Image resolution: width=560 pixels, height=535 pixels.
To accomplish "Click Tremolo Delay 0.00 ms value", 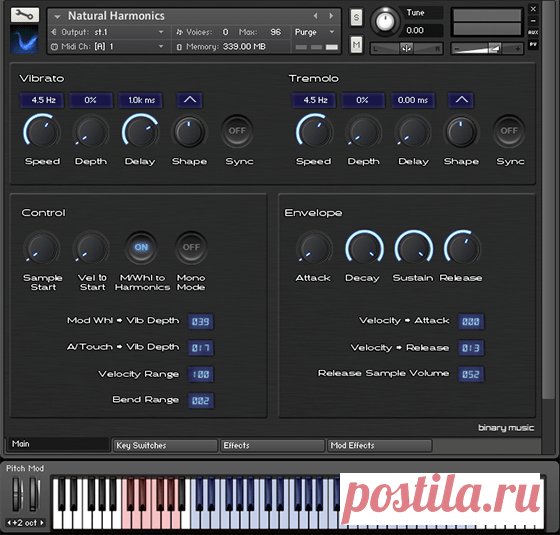I will coord(412,100).
